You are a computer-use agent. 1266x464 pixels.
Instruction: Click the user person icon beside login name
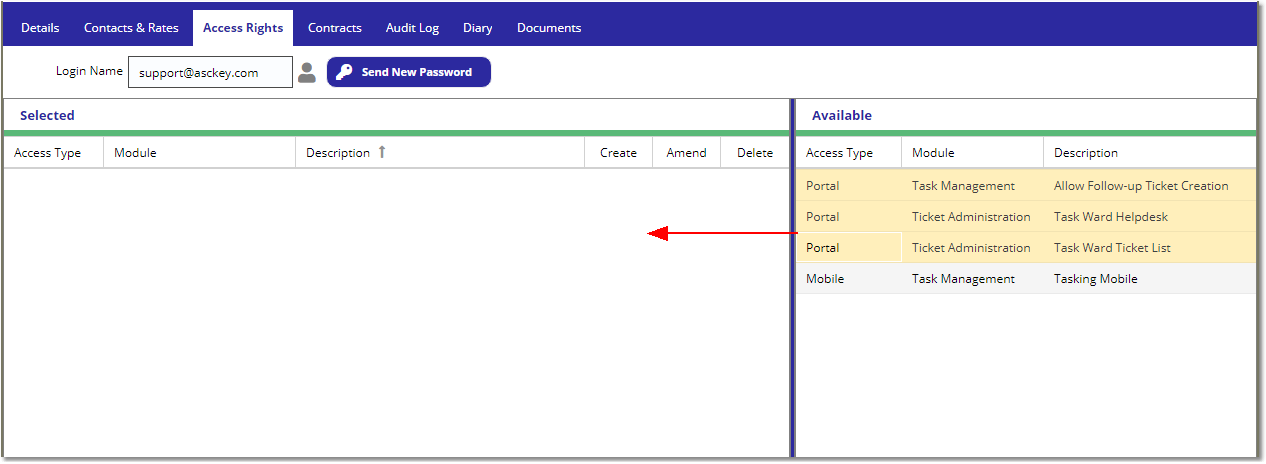point(307,72)
